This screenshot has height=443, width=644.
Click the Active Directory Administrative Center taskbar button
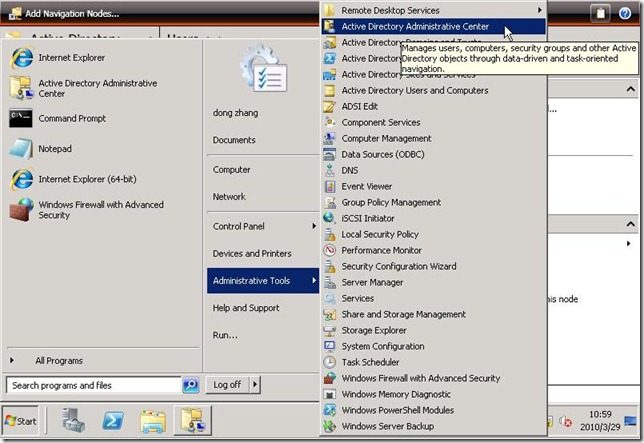click(193, 420)
